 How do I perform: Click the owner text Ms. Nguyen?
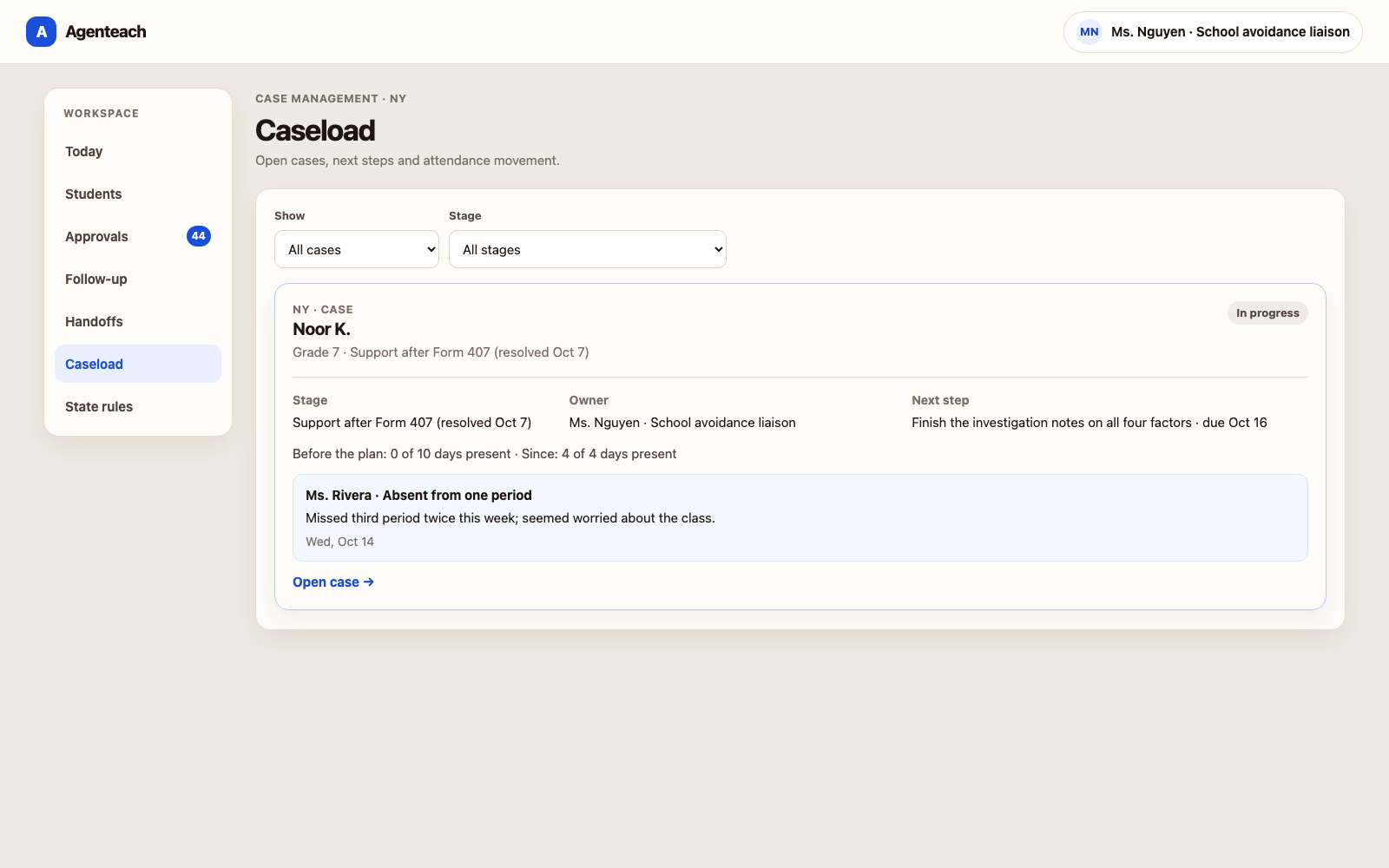point(682,423)
